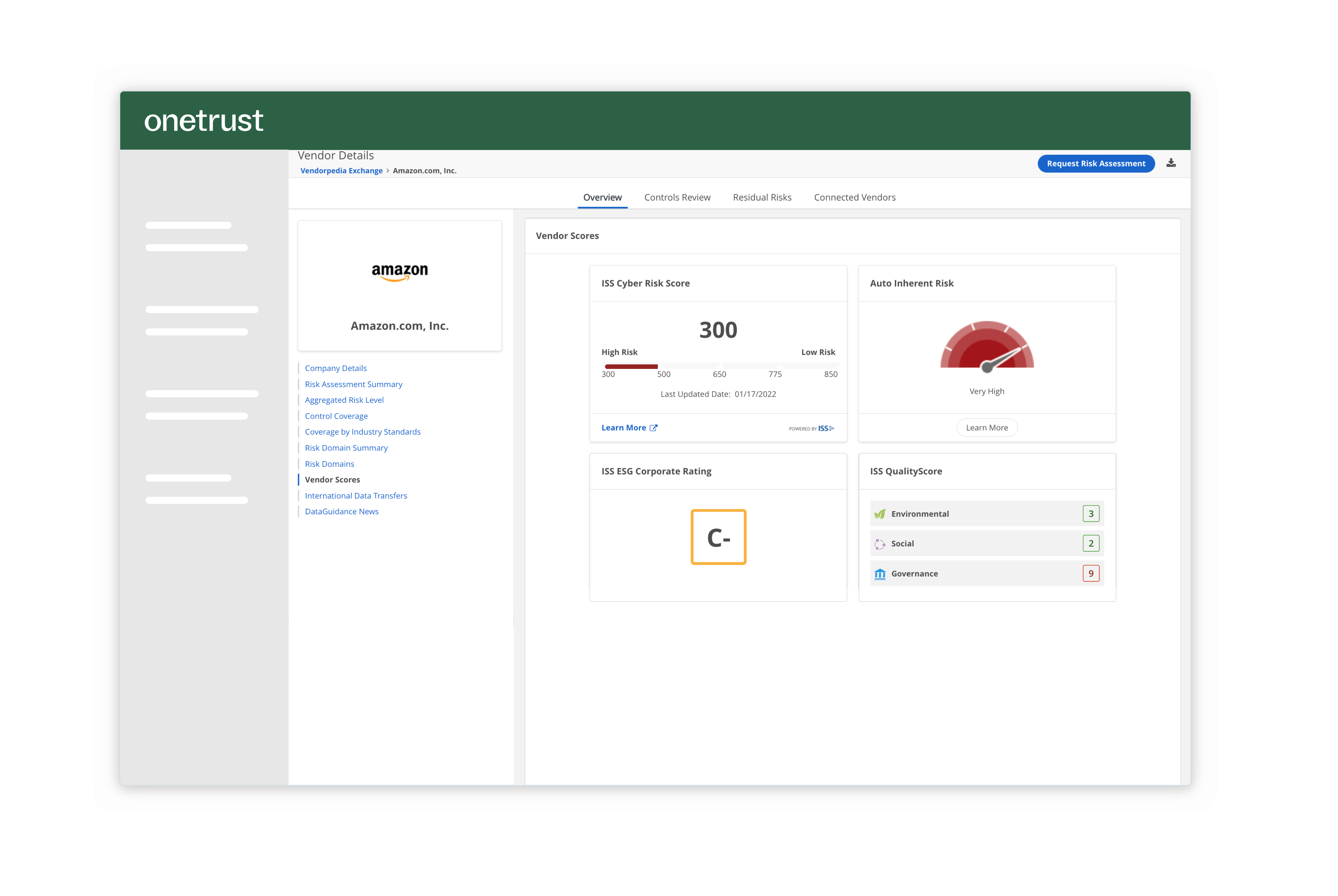Screen dimensions: 1338x896
Task: Click the Amazon logo image
Action: click(400, 272)
